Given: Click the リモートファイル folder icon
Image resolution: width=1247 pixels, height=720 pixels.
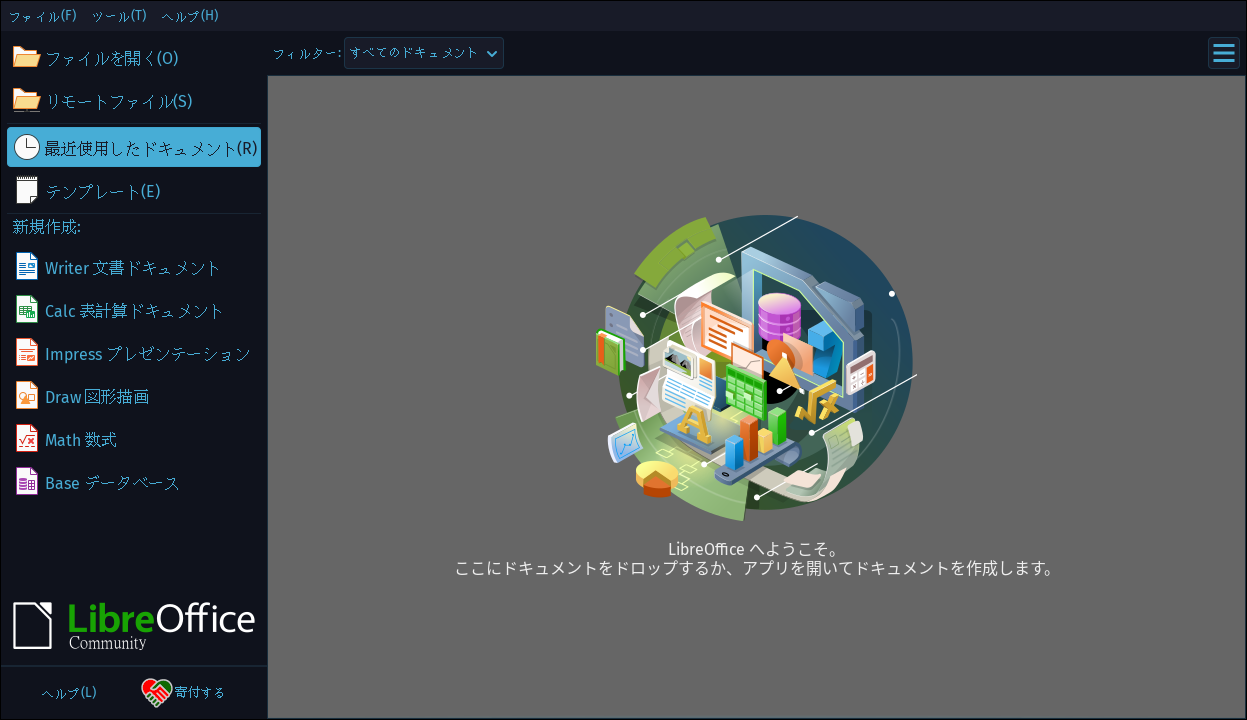Looking at the screenshot, I should (26, 101).
